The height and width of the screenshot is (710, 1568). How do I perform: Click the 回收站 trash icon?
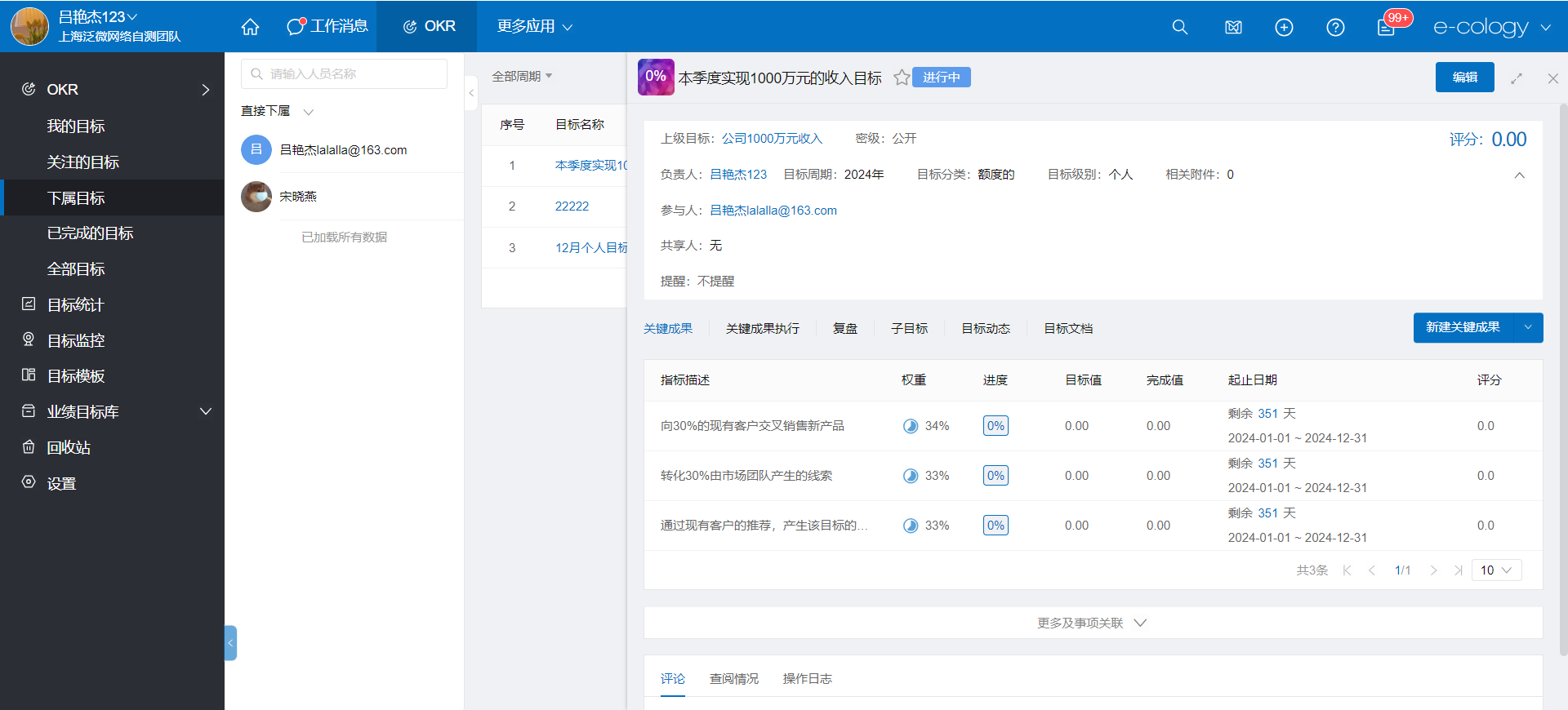pyautogui.click(x=29, y=447)
